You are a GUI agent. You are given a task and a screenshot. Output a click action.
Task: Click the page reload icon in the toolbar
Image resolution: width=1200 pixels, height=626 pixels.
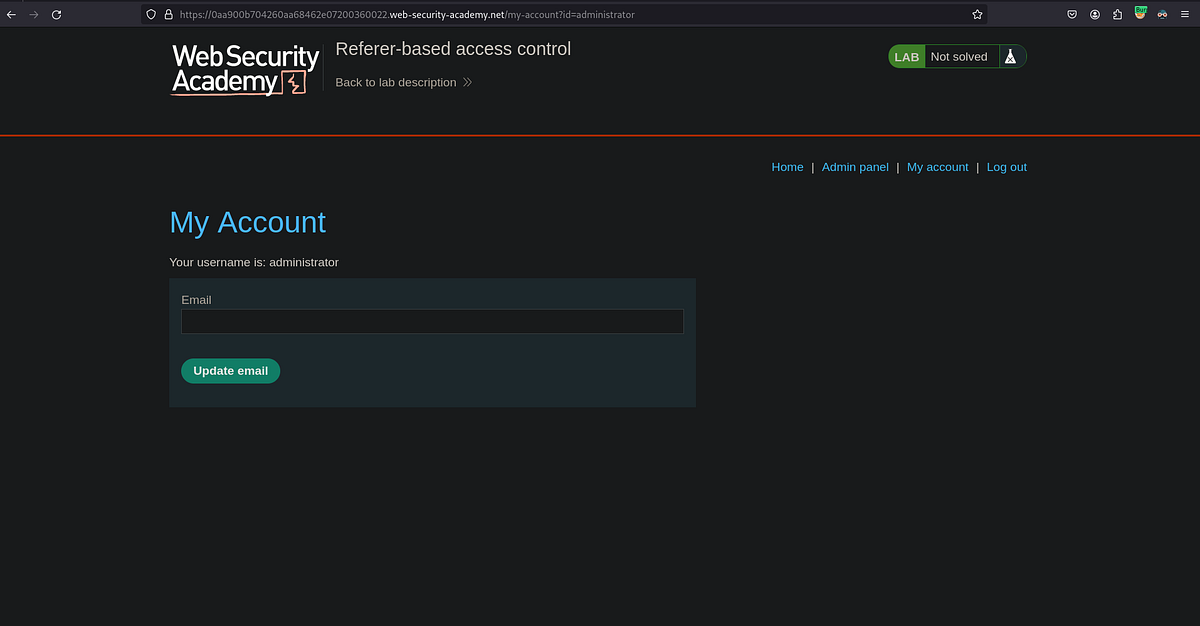pyautogui.click(x=57, y=14)
